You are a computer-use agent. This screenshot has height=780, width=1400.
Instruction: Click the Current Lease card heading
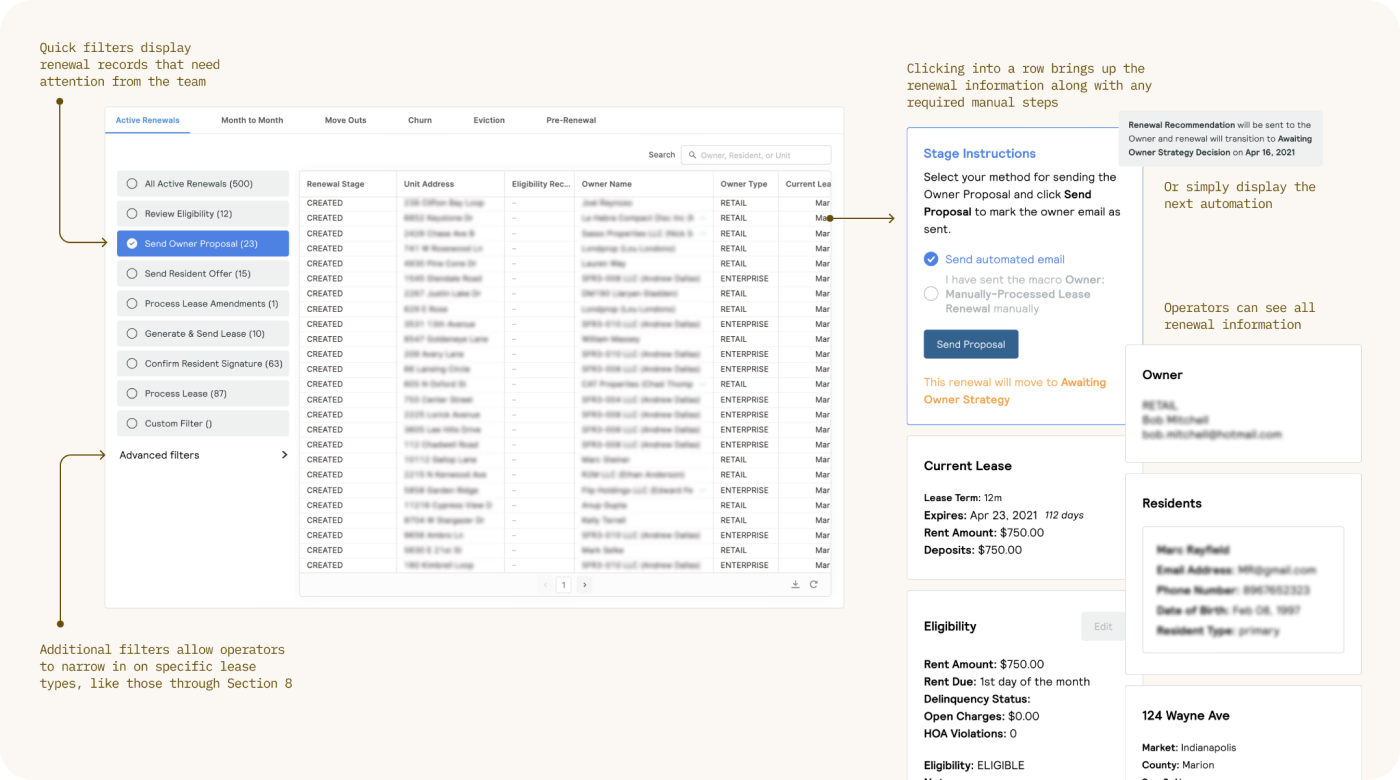pyautogui.click(x=968, y=466)
